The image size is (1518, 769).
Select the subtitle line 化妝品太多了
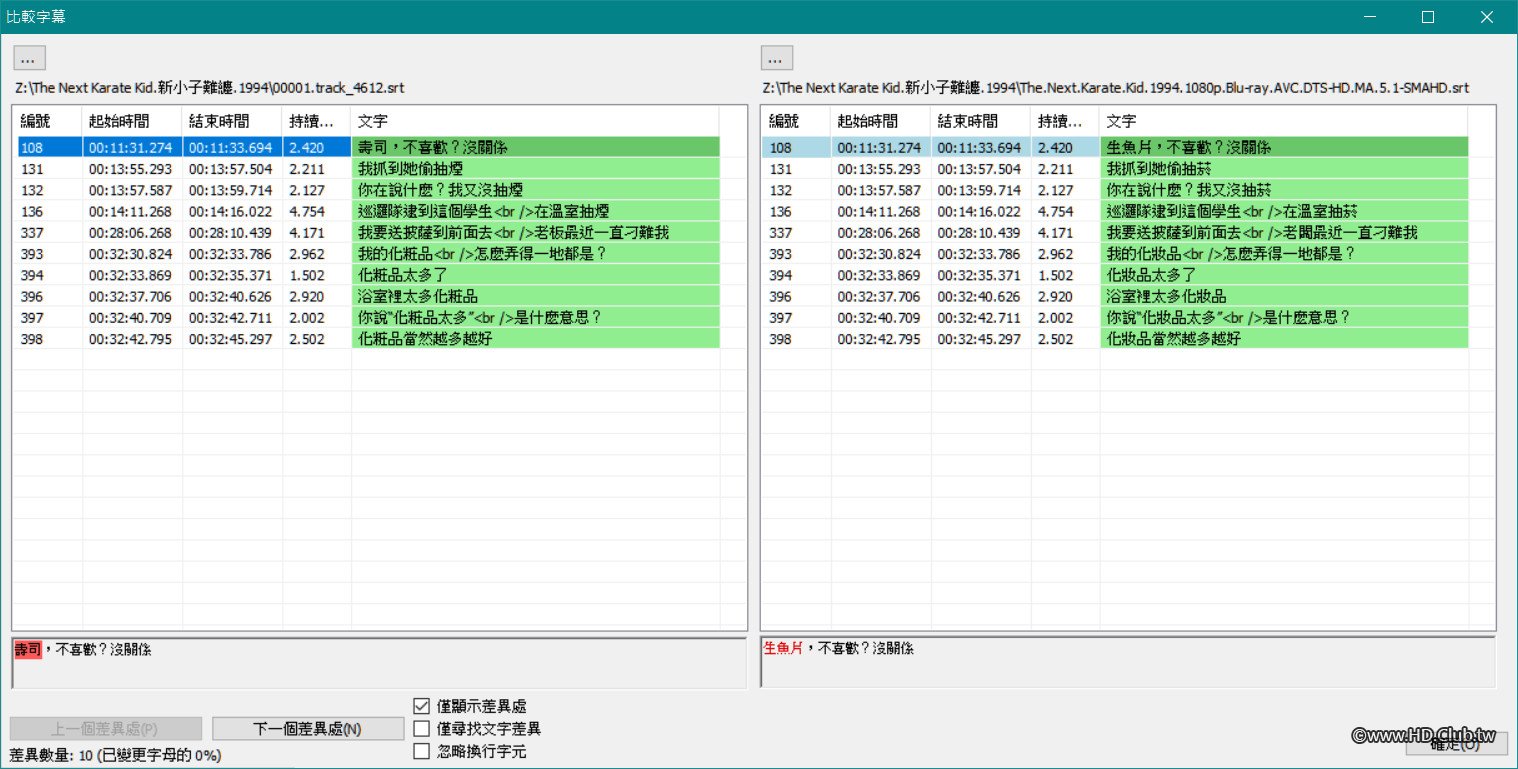point(1283,275)
